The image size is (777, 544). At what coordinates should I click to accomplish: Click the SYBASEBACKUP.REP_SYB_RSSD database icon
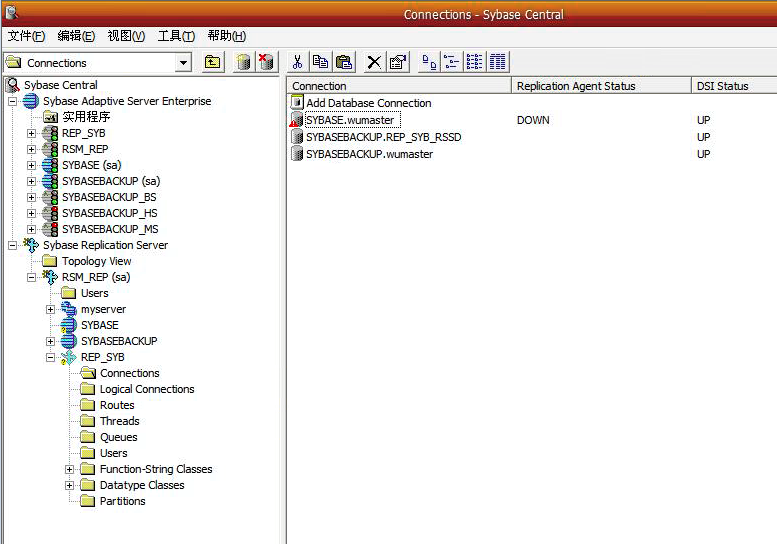point(297,137)
